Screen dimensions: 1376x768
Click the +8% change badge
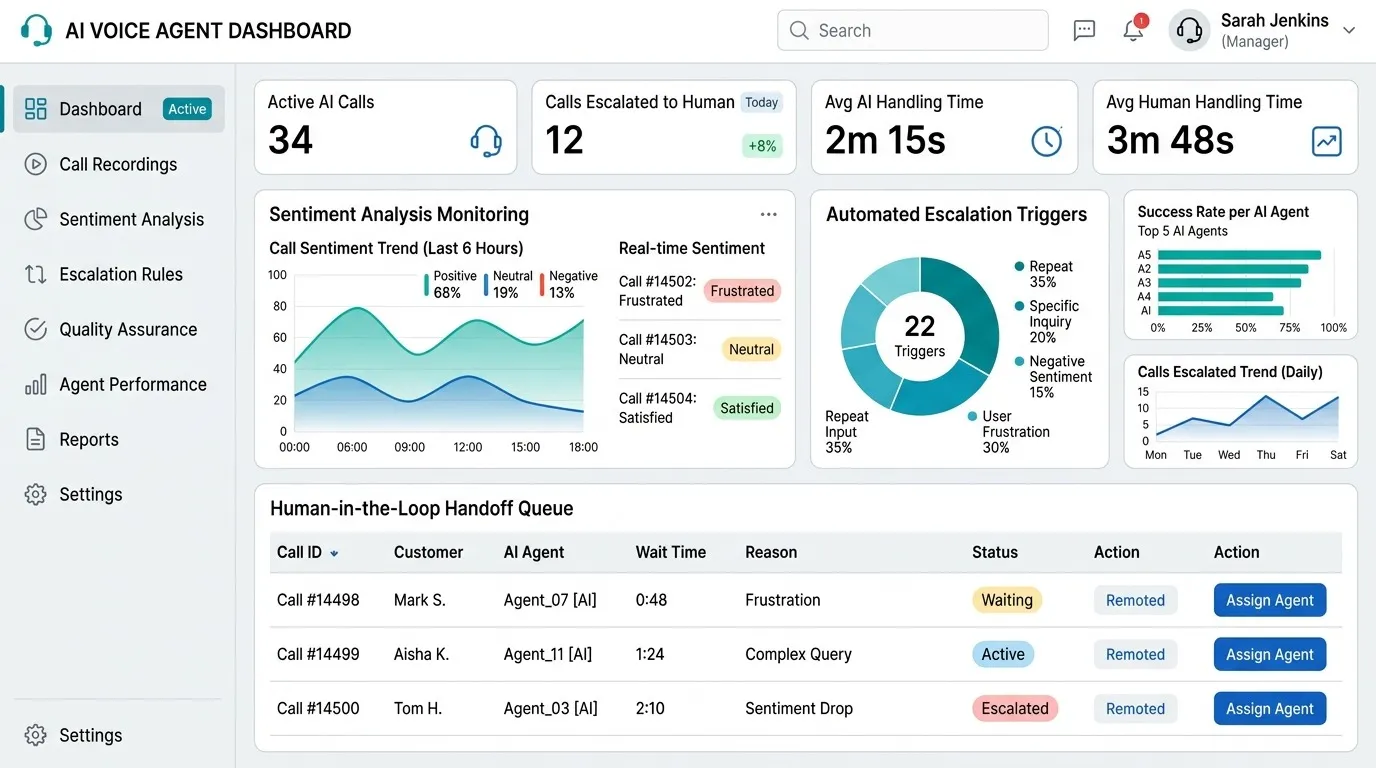[x=761, y=146]
